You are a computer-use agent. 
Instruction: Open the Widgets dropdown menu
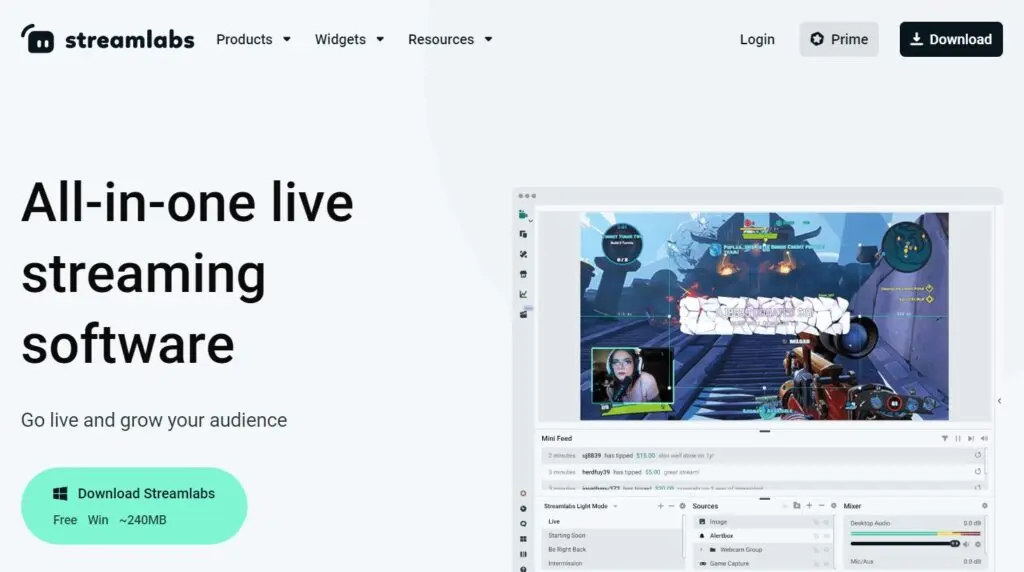349,39
